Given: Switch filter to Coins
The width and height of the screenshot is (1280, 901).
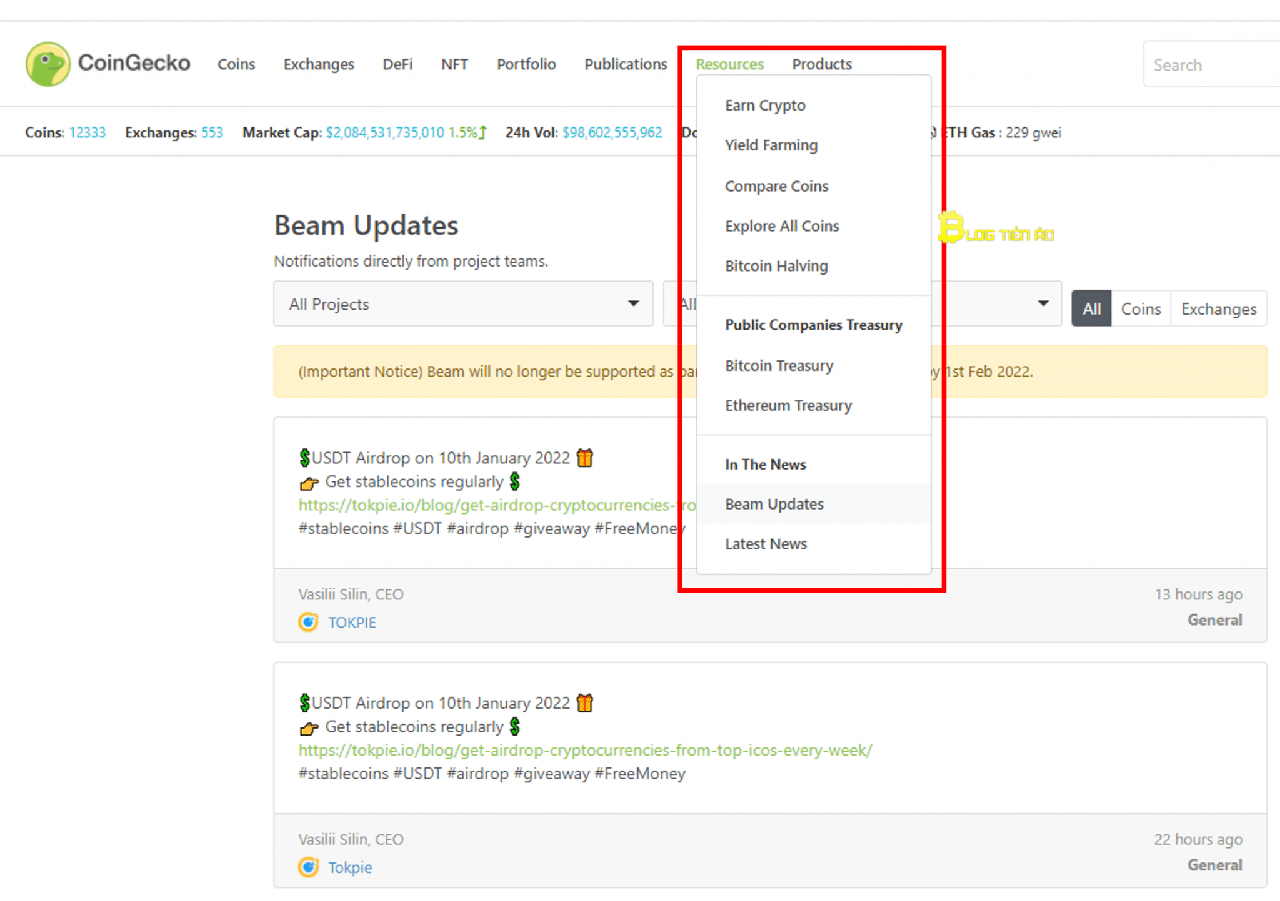Looking at the screenshot, I should (1140, 309).
